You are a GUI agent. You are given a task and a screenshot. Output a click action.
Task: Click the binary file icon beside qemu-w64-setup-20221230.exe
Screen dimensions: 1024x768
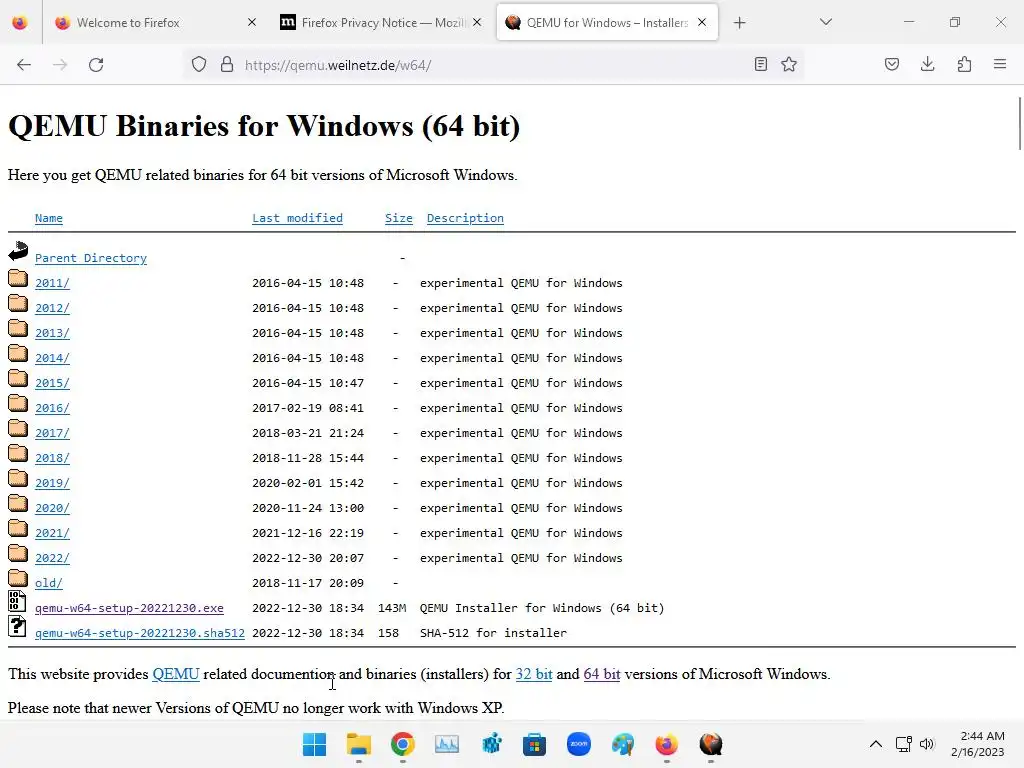click(18, 601)
